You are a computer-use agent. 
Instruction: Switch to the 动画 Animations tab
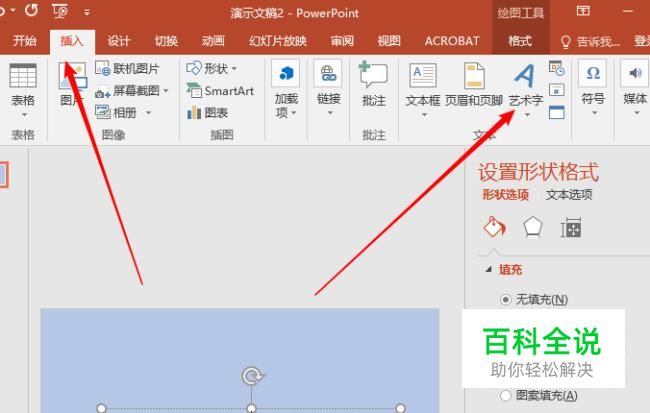213,41
